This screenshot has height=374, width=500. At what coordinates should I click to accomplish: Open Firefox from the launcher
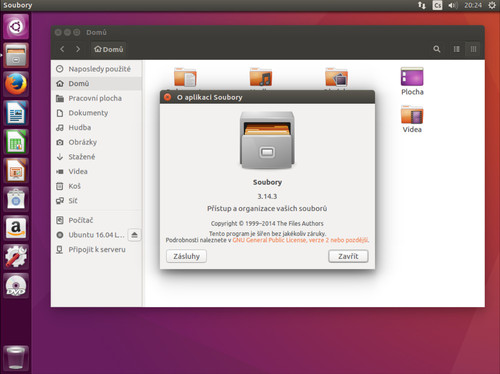pyautogui.click(x=16, y=84)
